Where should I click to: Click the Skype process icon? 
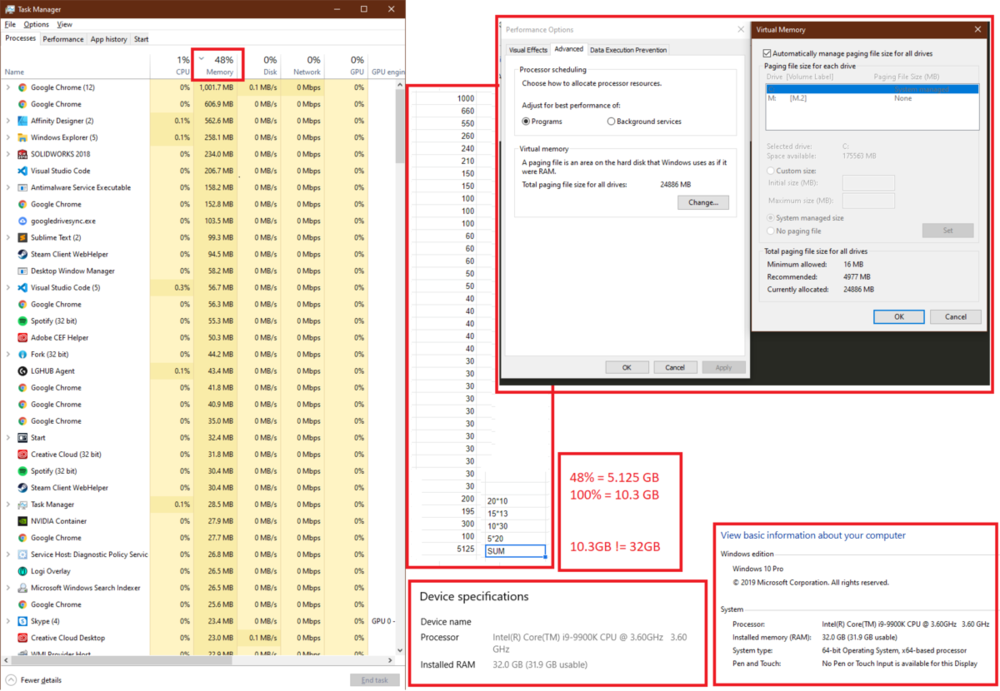[22, 621]
